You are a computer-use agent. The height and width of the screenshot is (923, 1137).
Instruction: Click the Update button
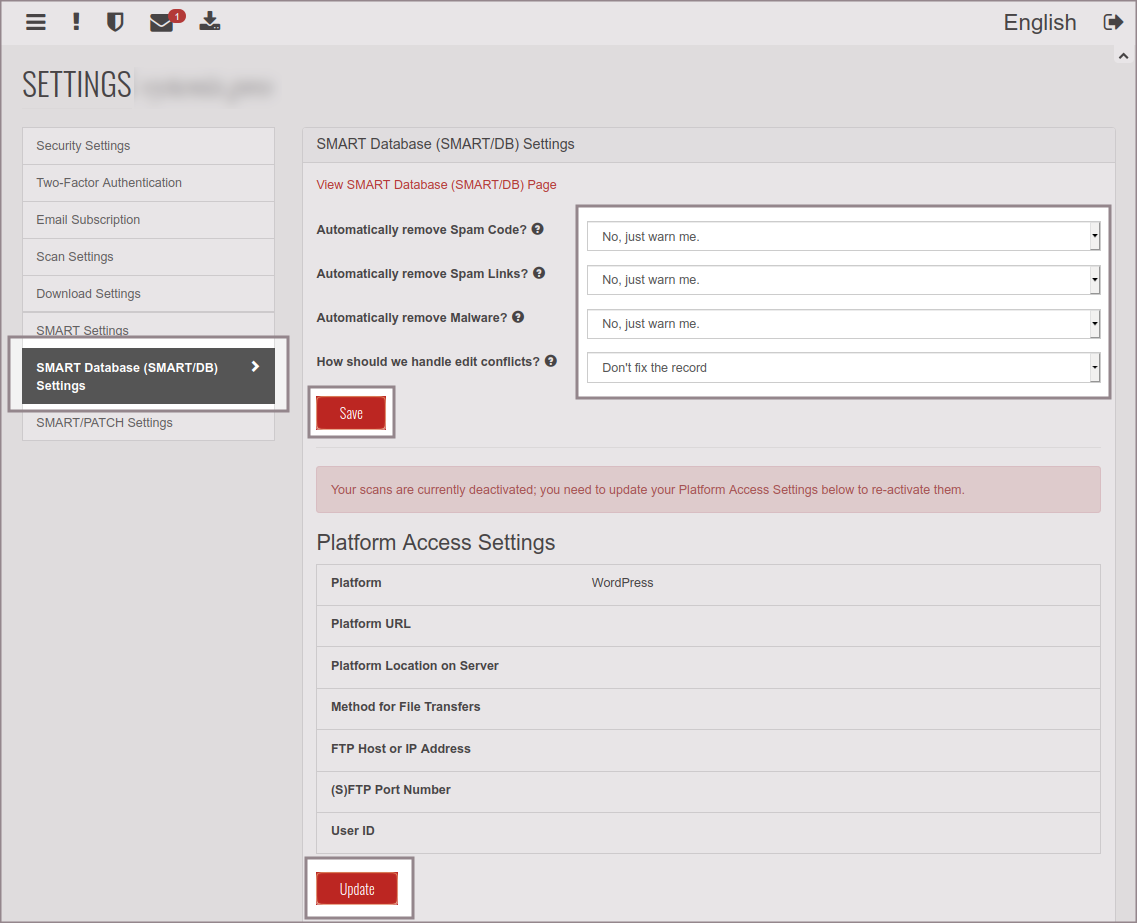[x=357, y=889]
